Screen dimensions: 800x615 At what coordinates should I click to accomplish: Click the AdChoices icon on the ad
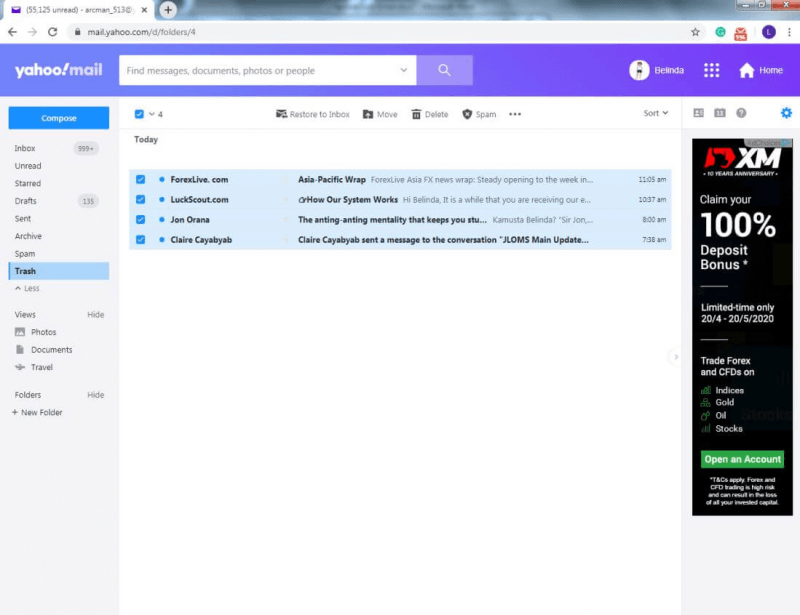click(x=786, y=142)
